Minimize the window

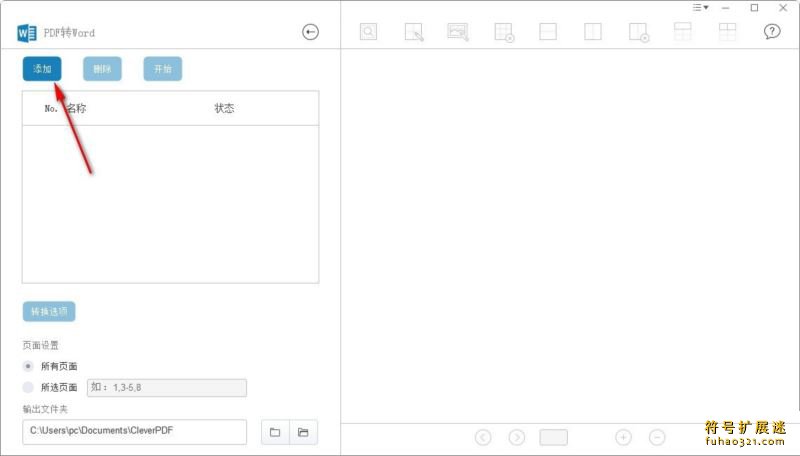[x=726, y=8]
